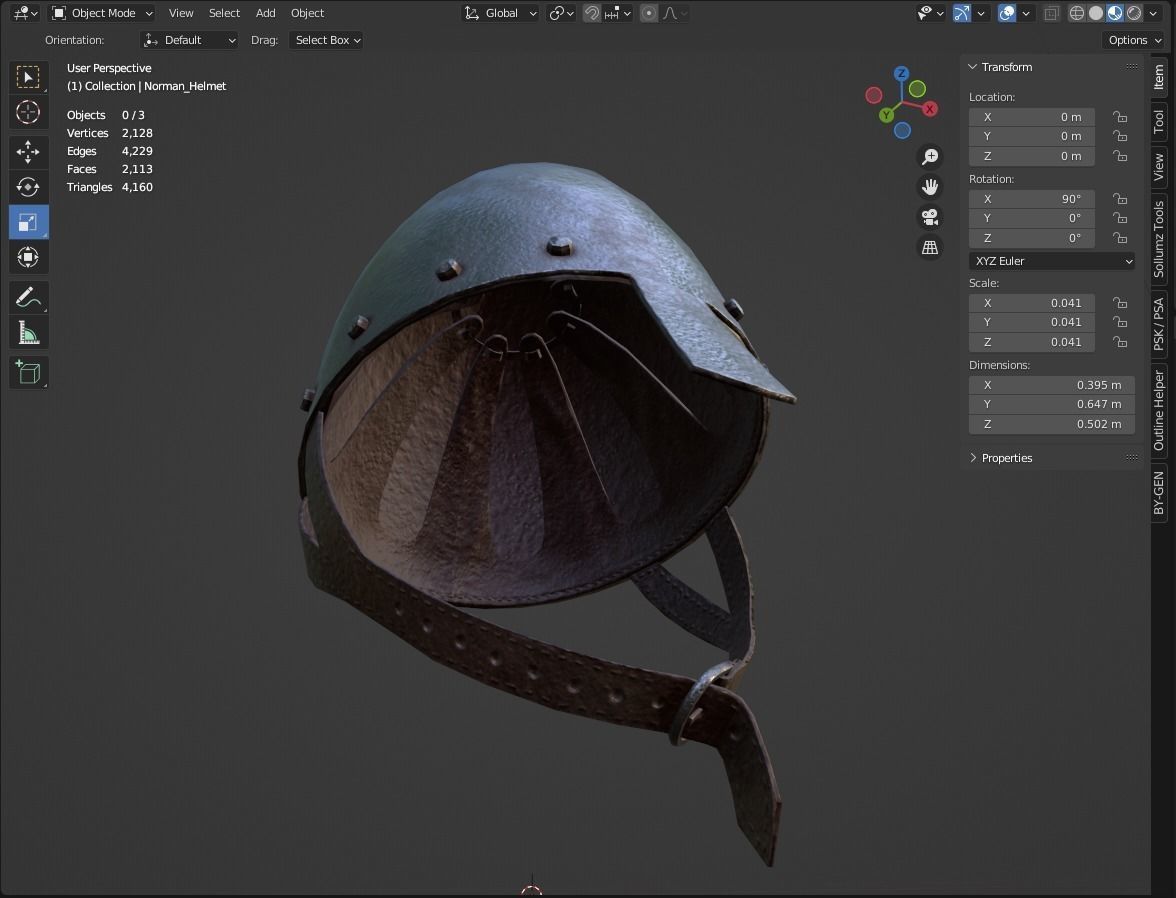This screenshot has width=1176, height=898.
Task: Switch to solid shading
Action: [x=1096, y=13]
